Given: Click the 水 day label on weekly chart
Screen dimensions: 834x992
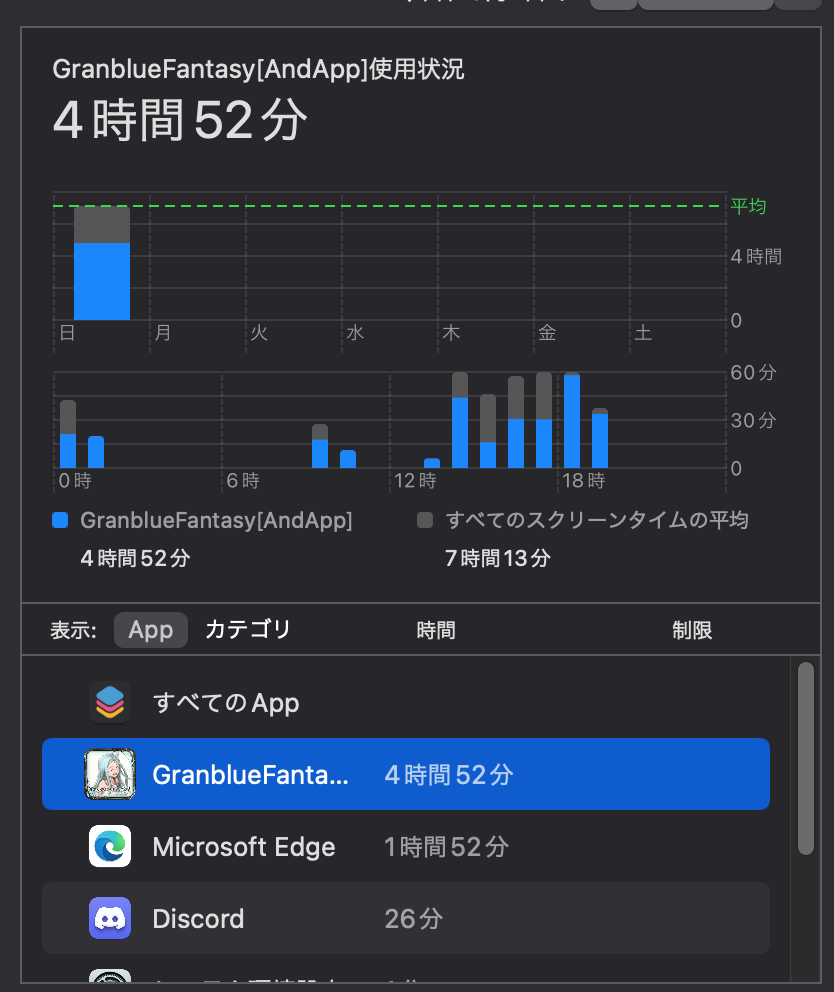Looking at the screenshot, I should [355, 333].
